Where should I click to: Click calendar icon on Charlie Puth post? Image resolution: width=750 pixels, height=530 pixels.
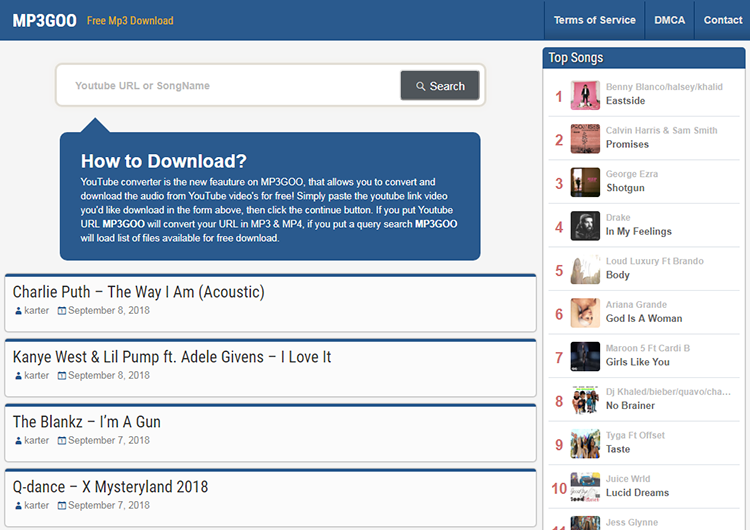tap(62, 311)
